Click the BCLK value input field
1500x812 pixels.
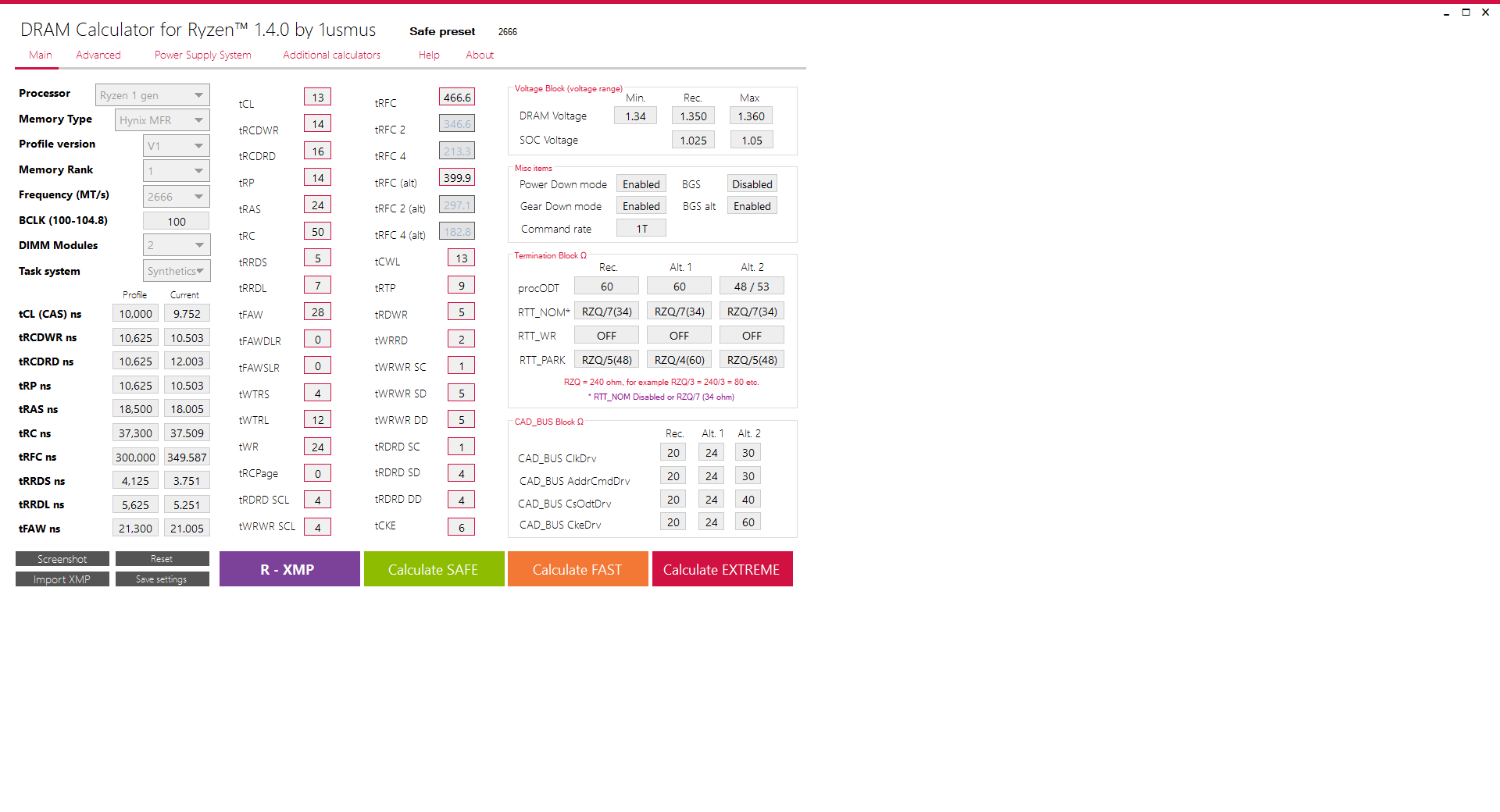tap(177, 221)
